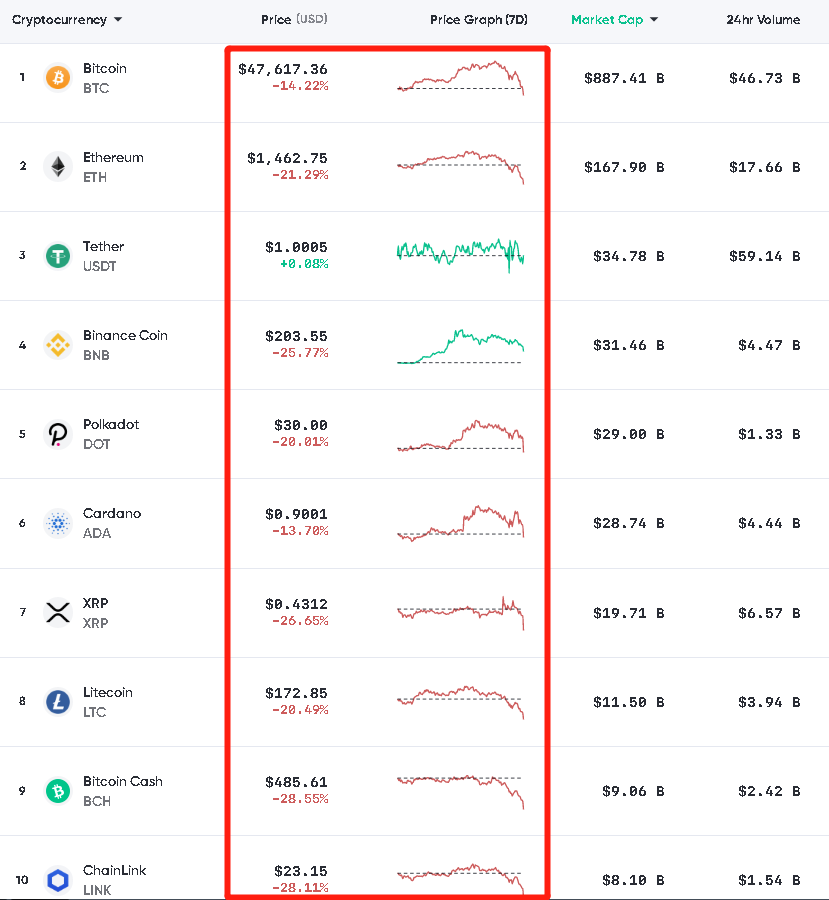
Task: Click the Cardano logo icon
Action: [x=58, y=523]
